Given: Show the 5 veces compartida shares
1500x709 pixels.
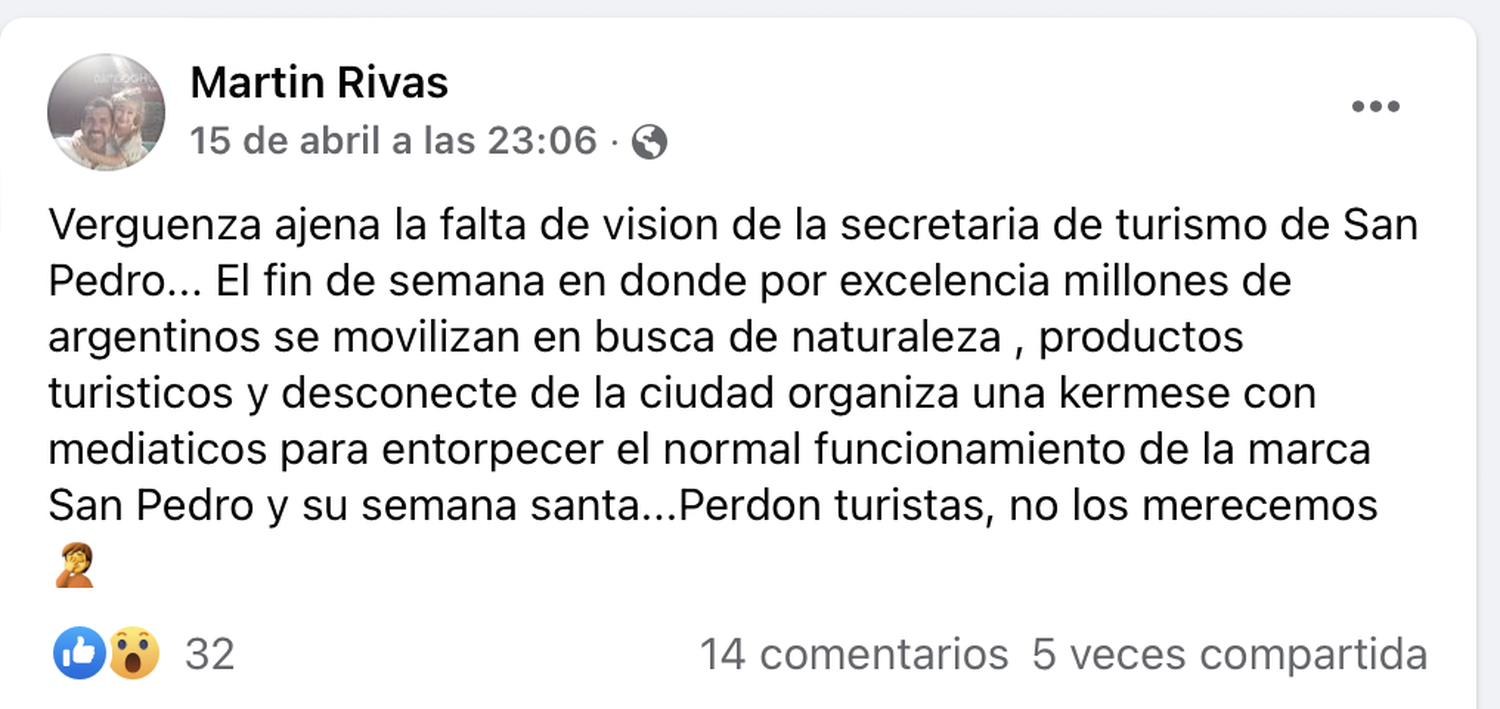Looking at the screenshot, I should [x=1229, y=655].
